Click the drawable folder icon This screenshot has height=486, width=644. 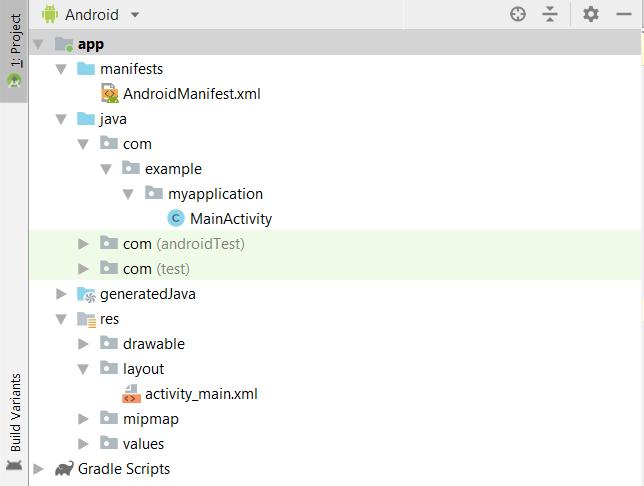[x=109, y=343]
